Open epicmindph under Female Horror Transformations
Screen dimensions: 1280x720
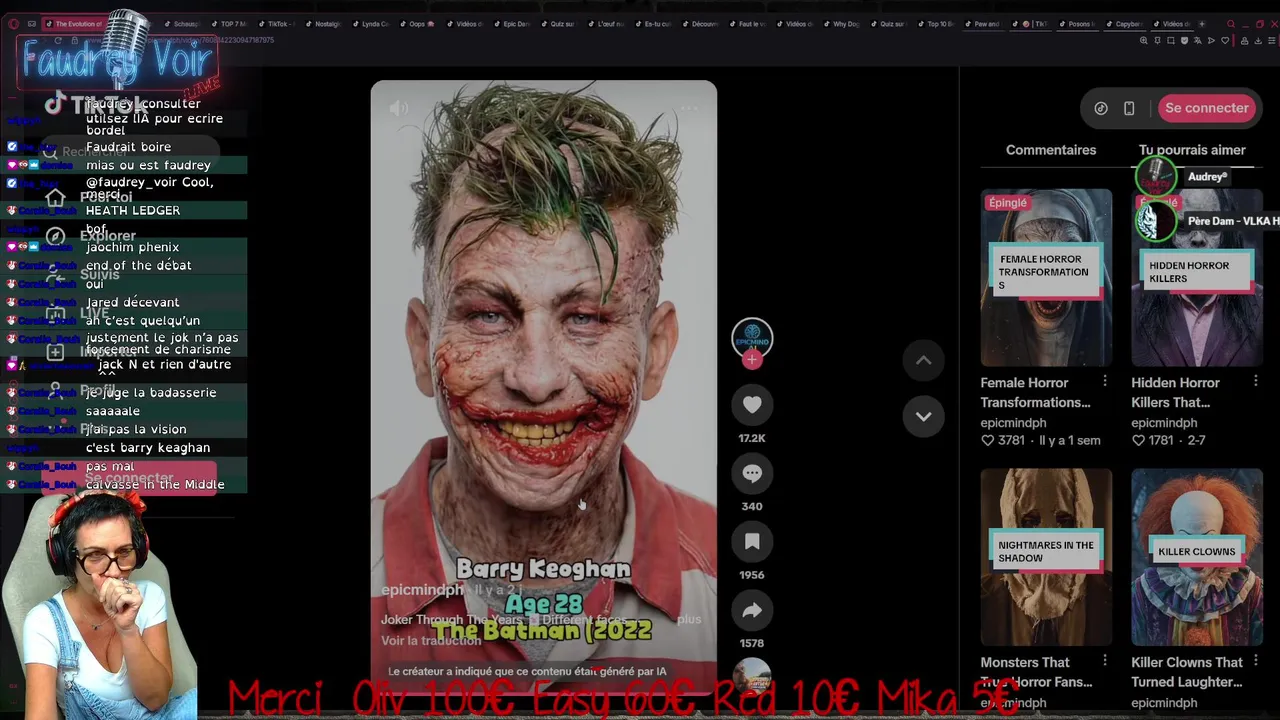coord(1013,423)
